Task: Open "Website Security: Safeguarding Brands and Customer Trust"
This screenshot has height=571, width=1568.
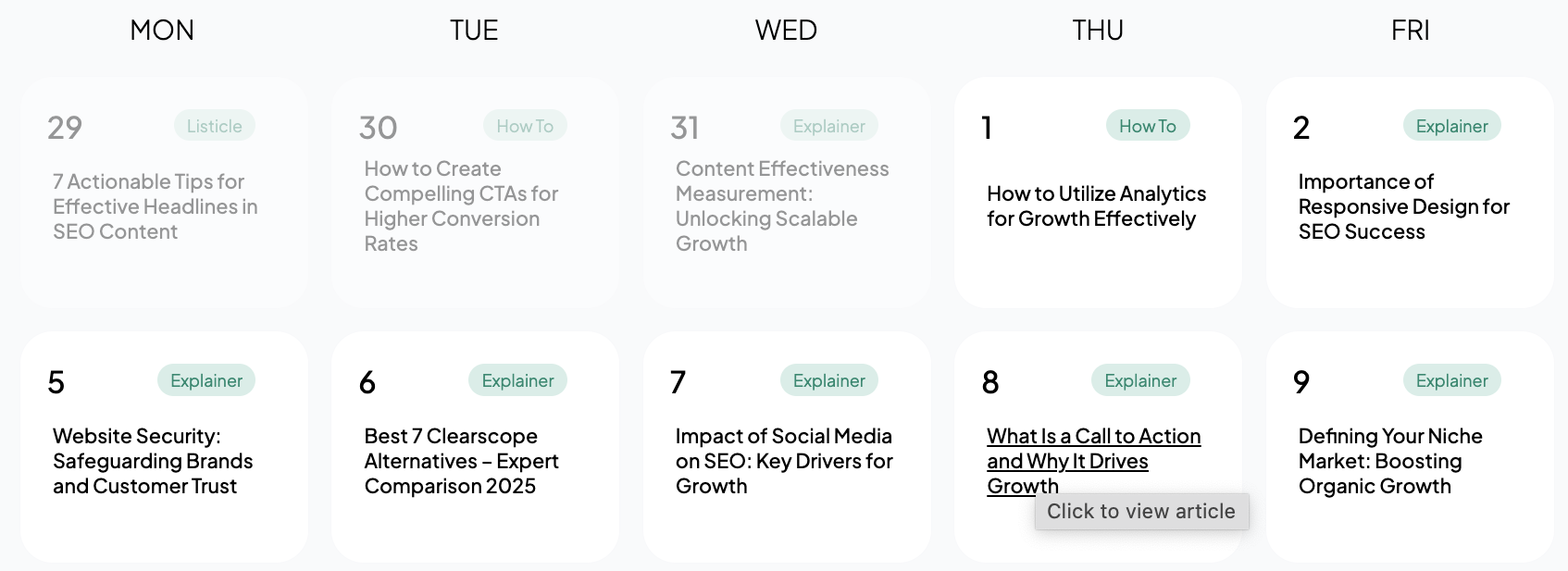Action: coord(153,460)
